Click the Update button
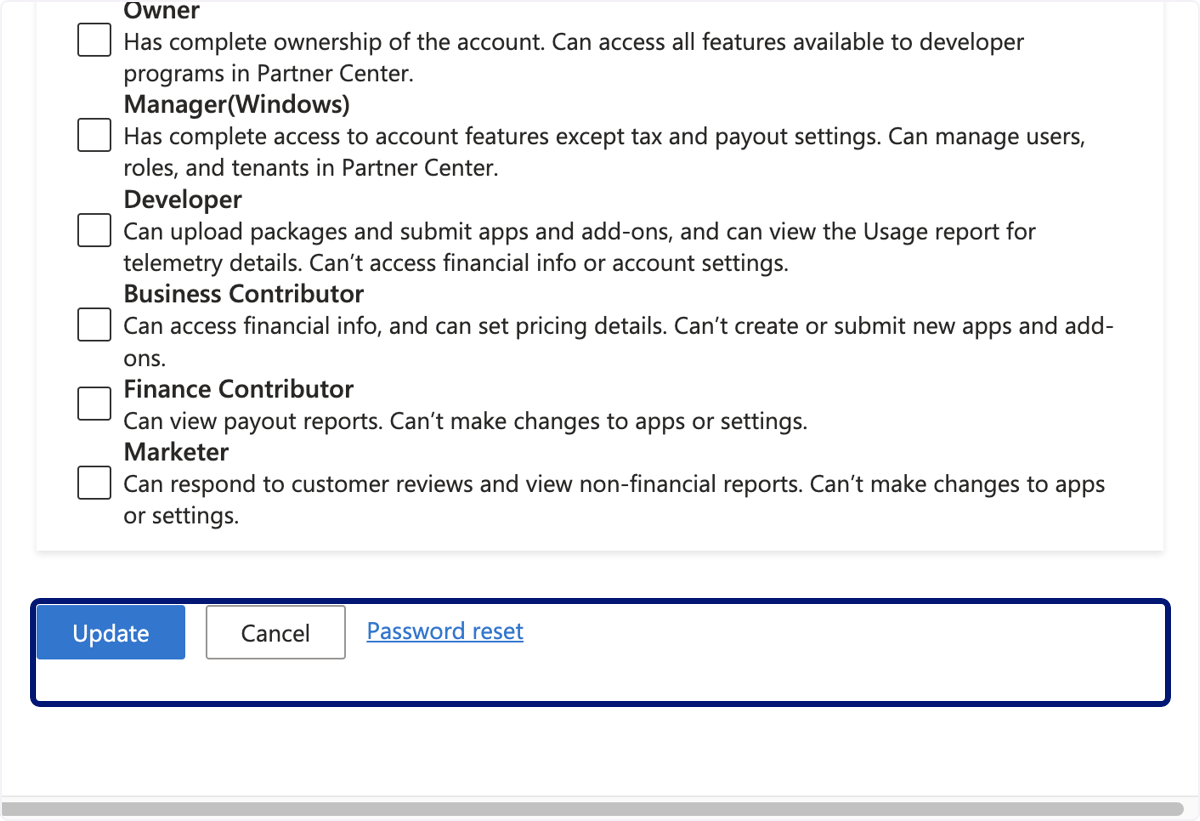The height and width of the screenshot is (821, 1200). (x=111, y=632)
